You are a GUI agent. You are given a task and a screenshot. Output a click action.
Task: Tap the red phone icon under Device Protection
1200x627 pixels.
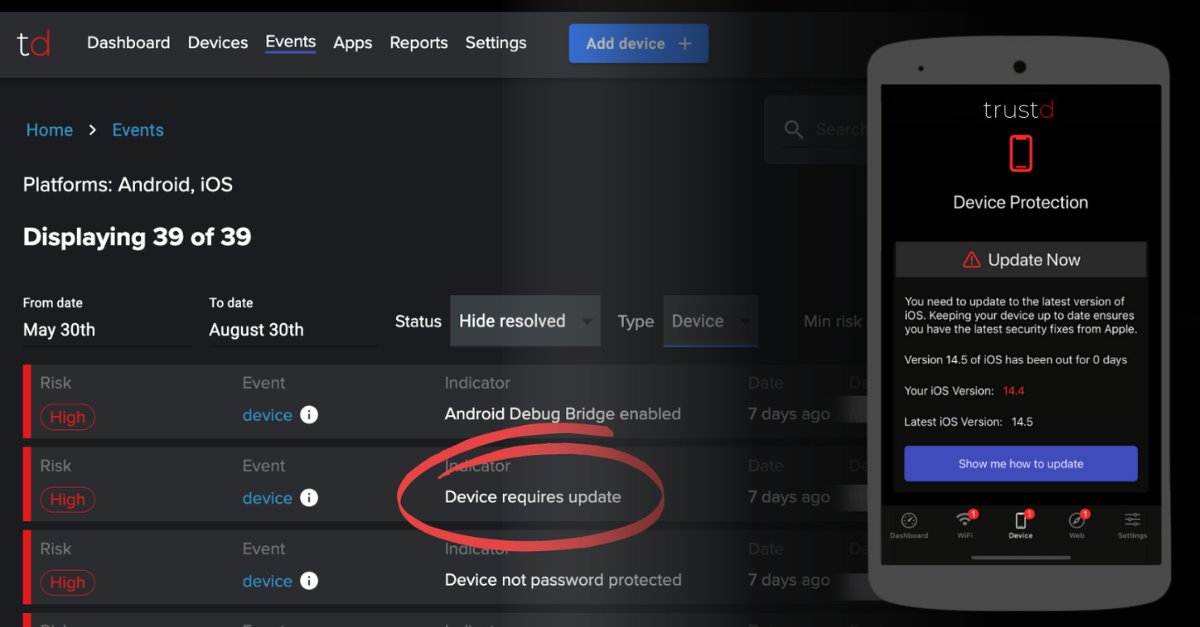(x=1020, y=153)
